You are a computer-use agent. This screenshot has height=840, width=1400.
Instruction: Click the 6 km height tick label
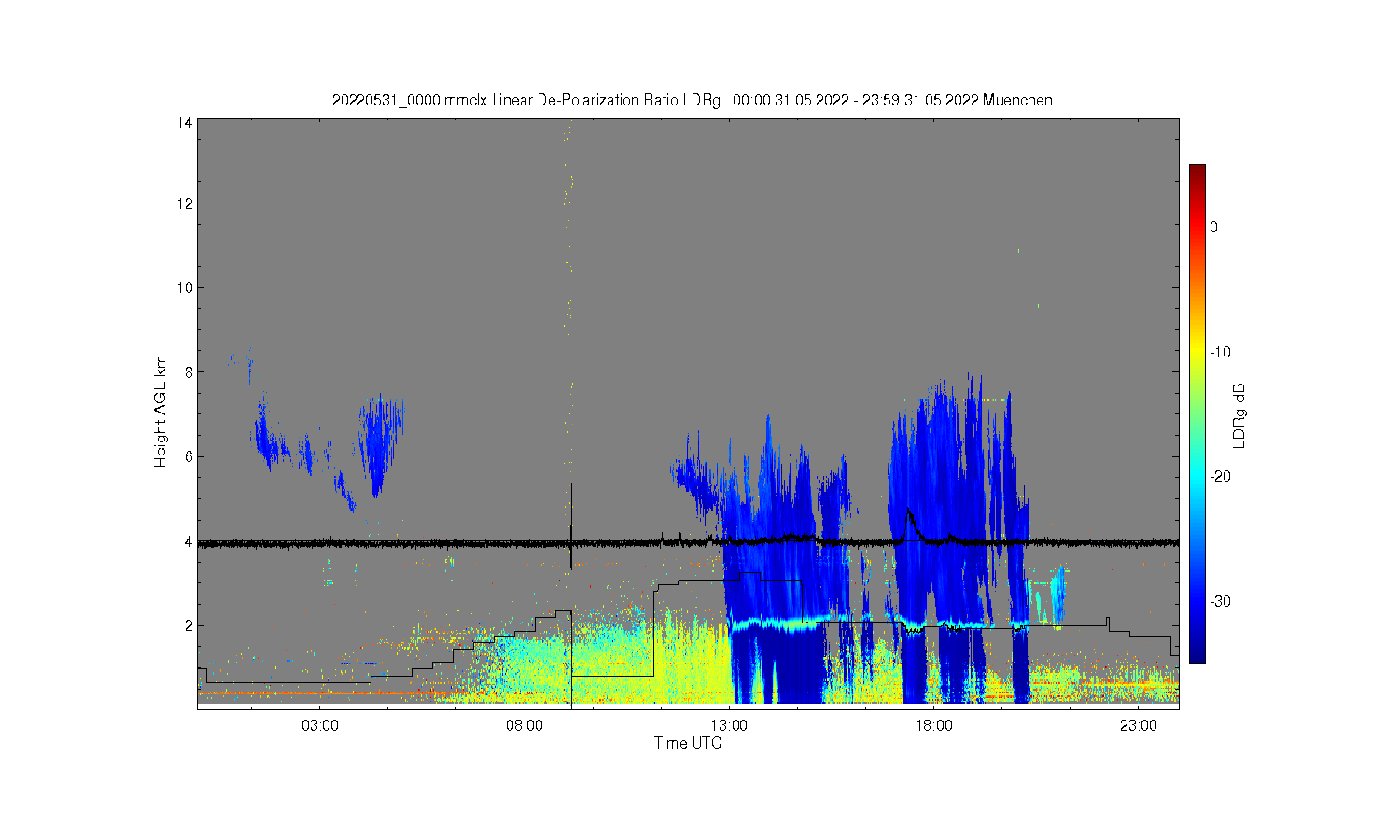189,456
